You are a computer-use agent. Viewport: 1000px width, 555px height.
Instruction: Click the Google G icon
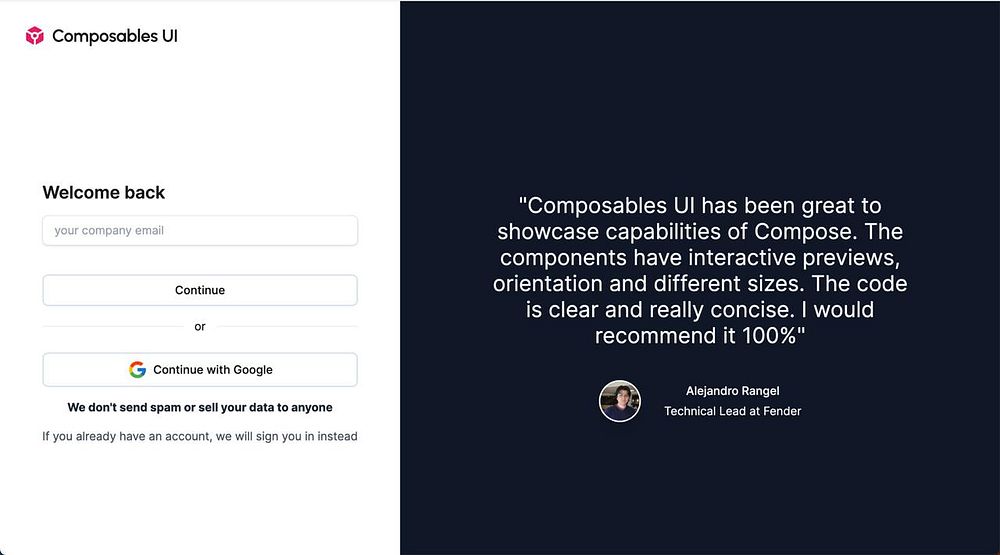coord(137,369)
